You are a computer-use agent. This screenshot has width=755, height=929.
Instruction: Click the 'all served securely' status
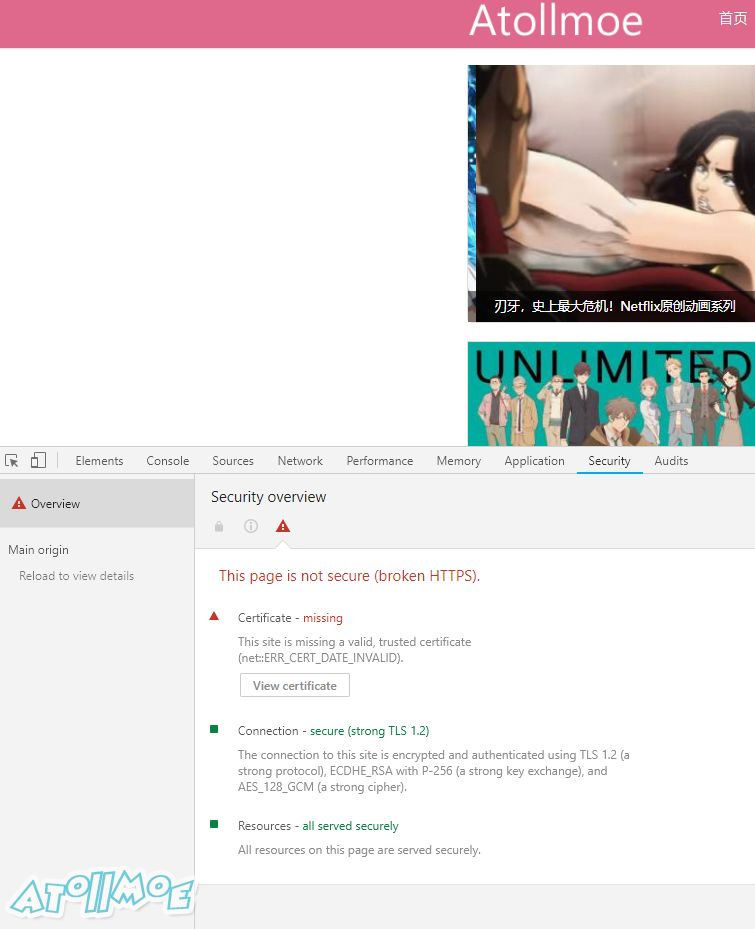pos(351,826)
